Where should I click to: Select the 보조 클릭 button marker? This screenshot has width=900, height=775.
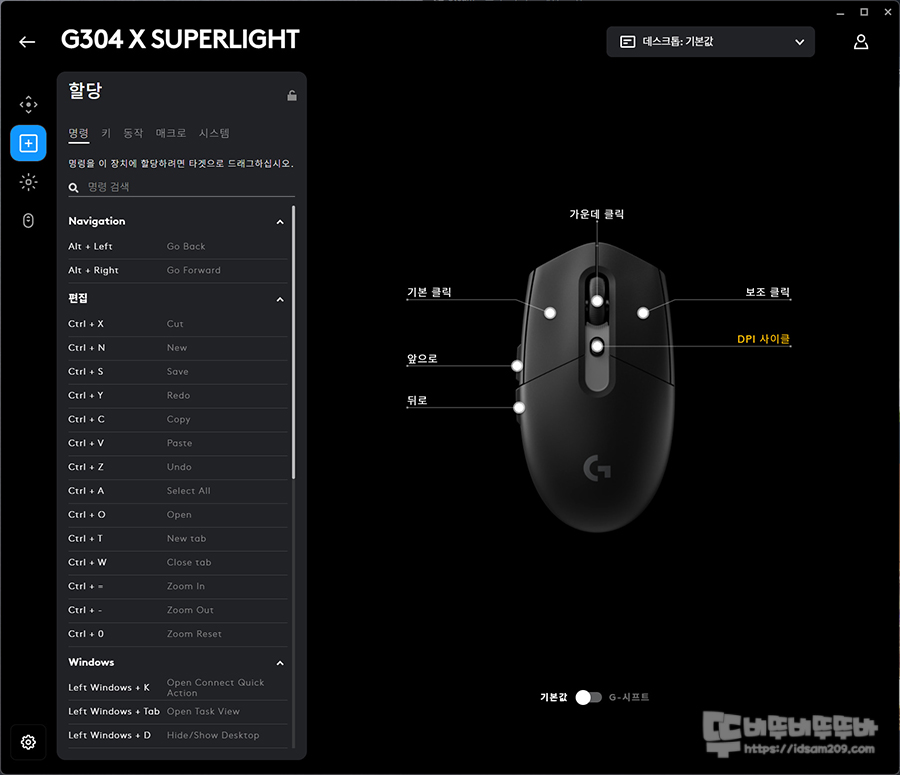pos(643,313)
